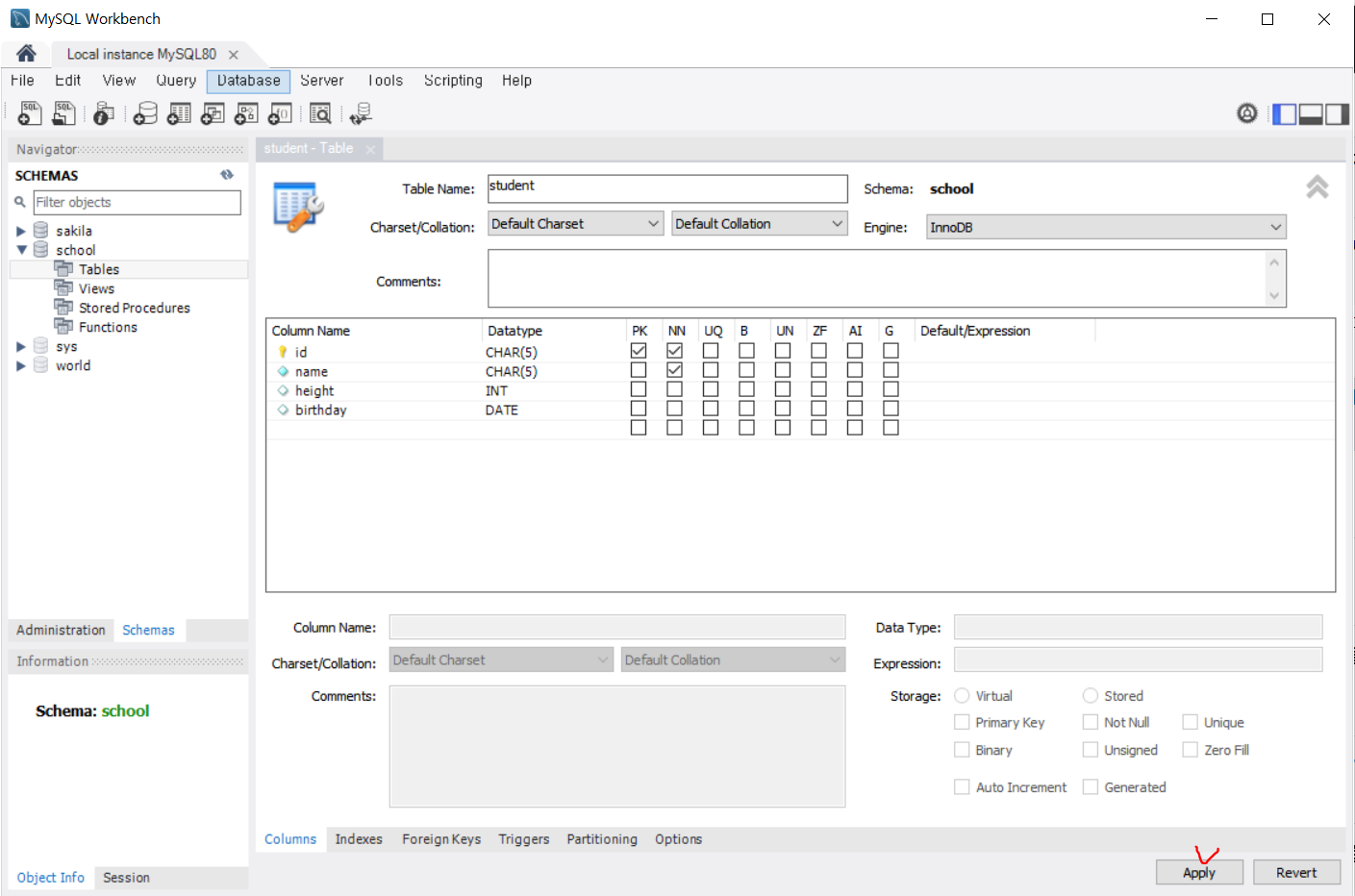This screenshot has width=1355, height=896.
Task: Switch to the Indexes tab
Action: [359, 839]
